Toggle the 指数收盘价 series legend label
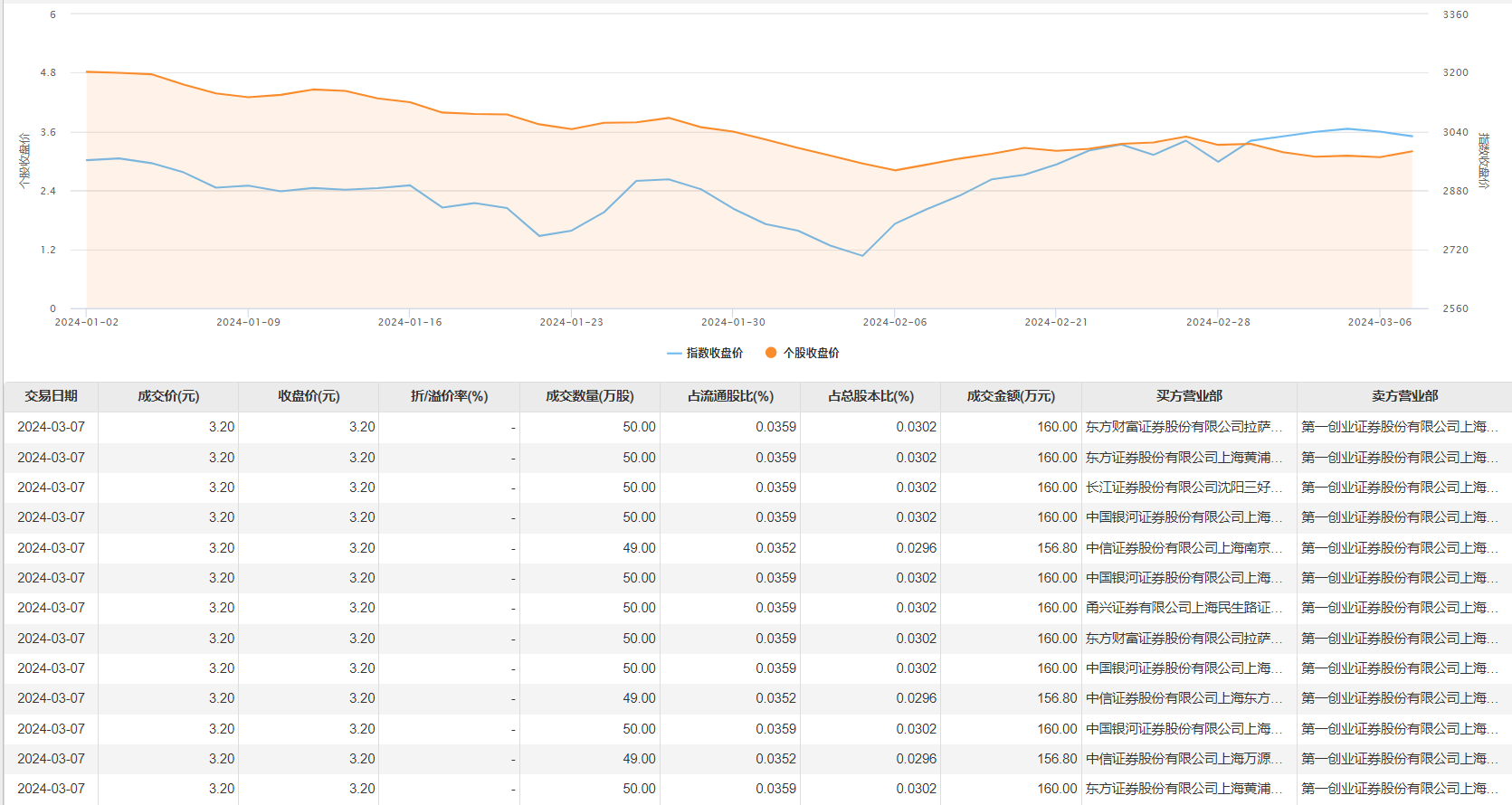The height and width of the screenshot is (805, 1512). point(714,353)
